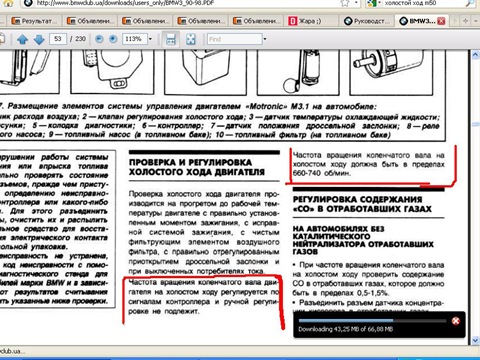Click the search magnifier icon in browser search box
Viewport: 480px width, 360px height.
pos(471,3)
